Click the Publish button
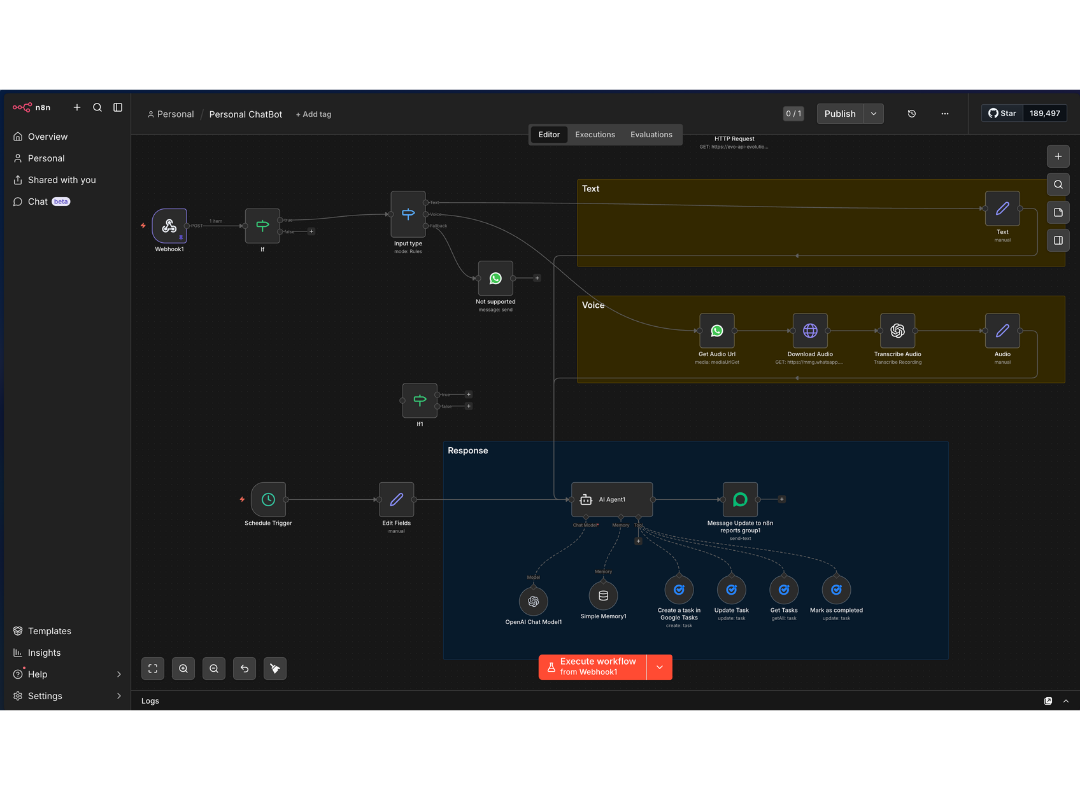1080x800 pixels. (x=840, y=114)
